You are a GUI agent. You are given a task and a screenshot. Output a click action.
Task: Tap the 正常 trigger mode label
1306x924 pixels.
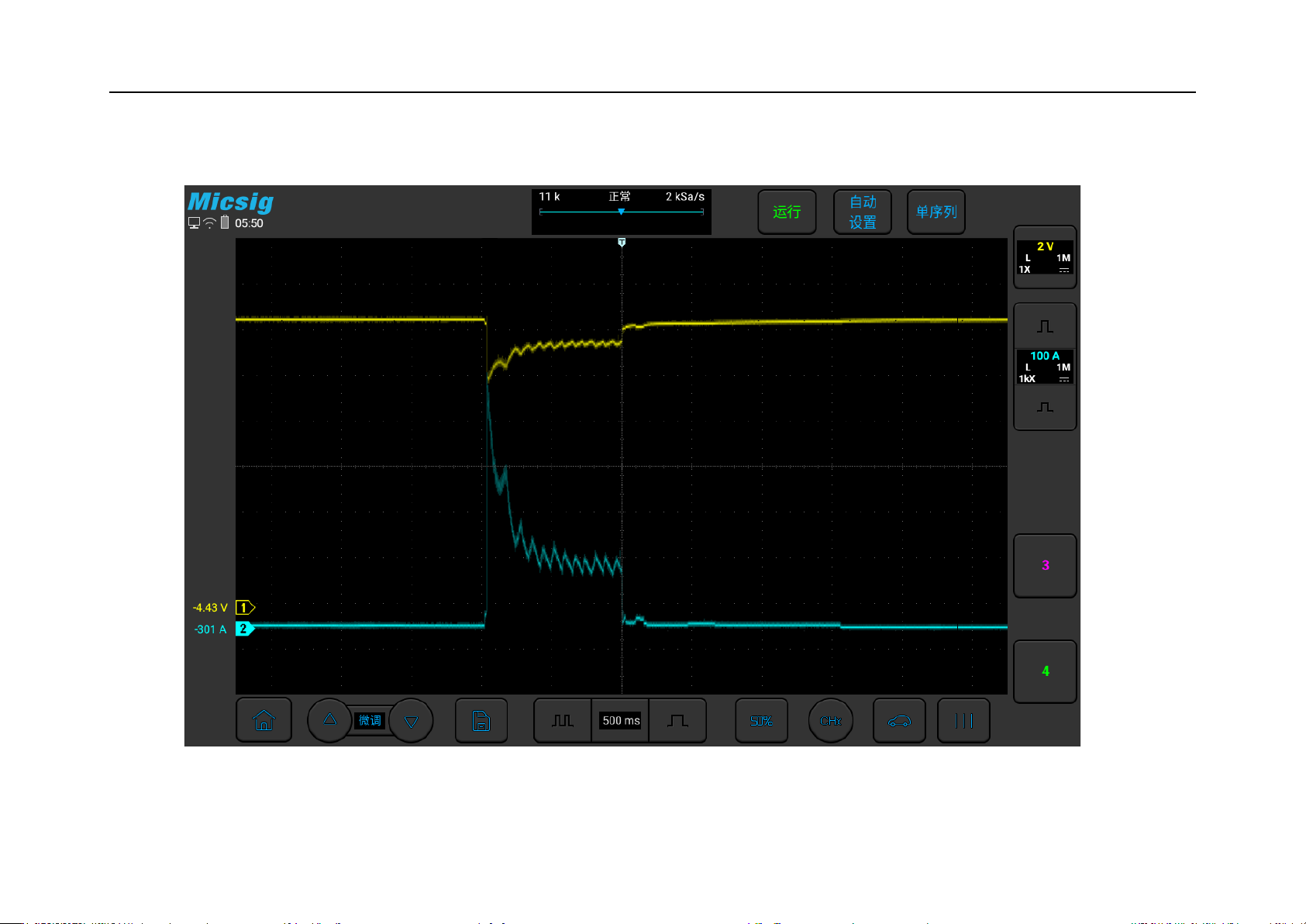pos(619,197)
